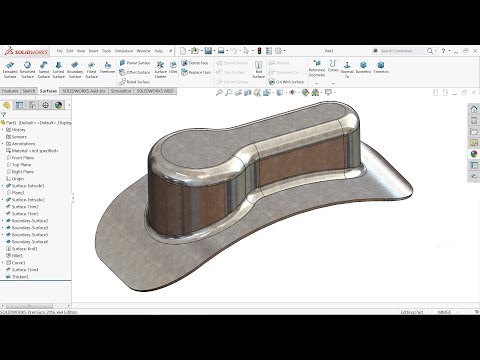Open the Help menu
Image resolution: width=480 pixels, height=360 pixels.
point(159,51)
